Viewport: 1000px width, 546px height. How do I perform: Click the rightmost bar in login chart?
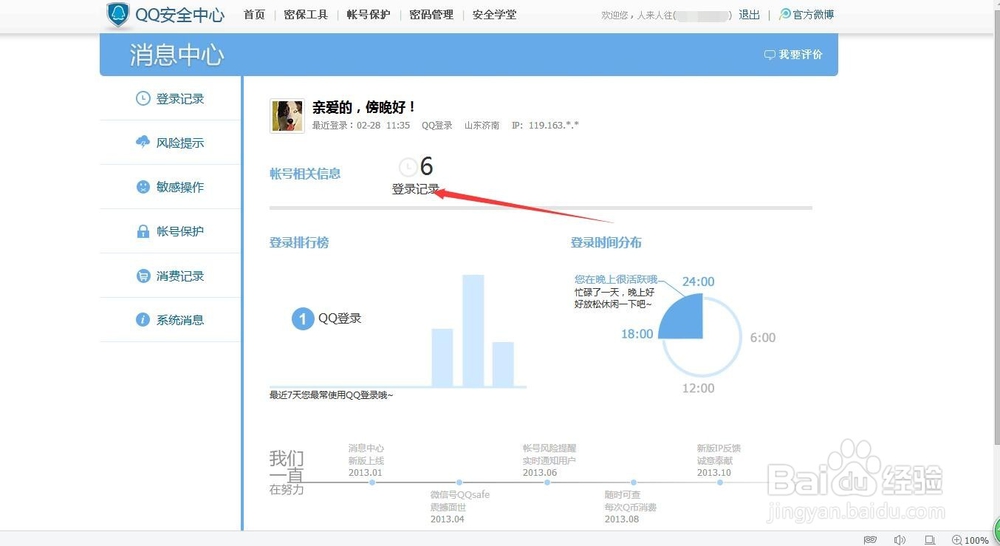pos(503,364)
